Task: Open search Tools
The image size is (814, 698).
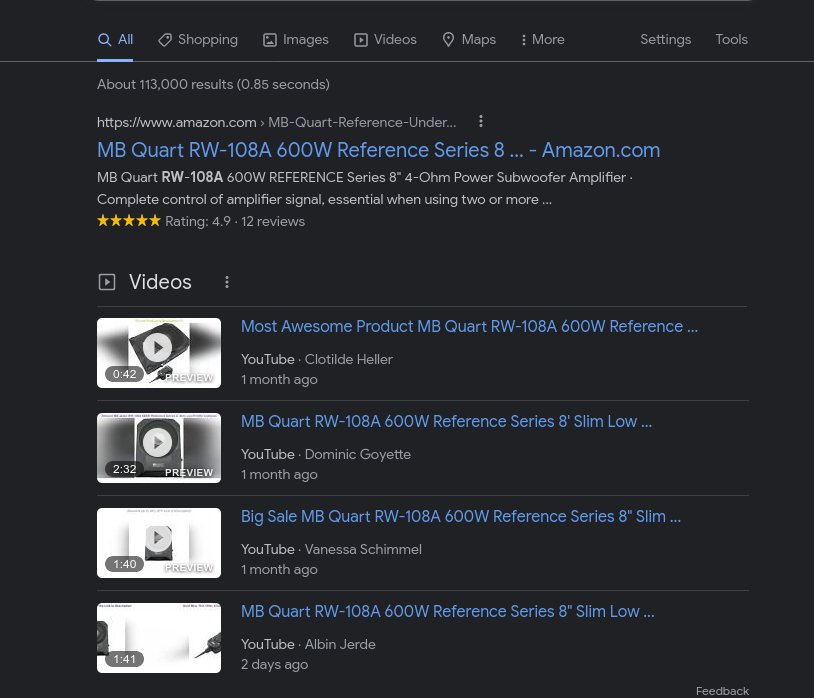Action: 731,39
